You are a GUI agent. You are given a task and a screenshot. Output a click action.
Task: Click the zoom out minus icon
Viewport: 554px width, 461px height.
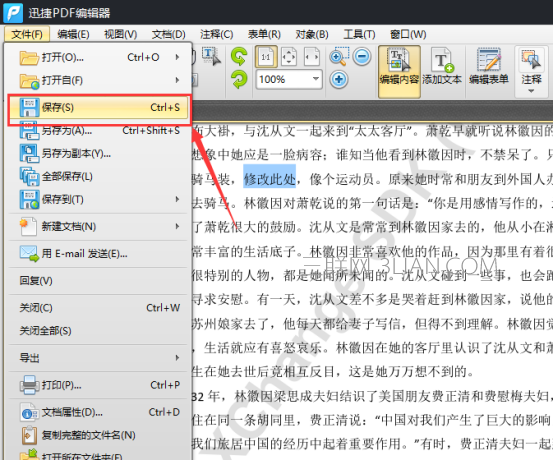362,56
